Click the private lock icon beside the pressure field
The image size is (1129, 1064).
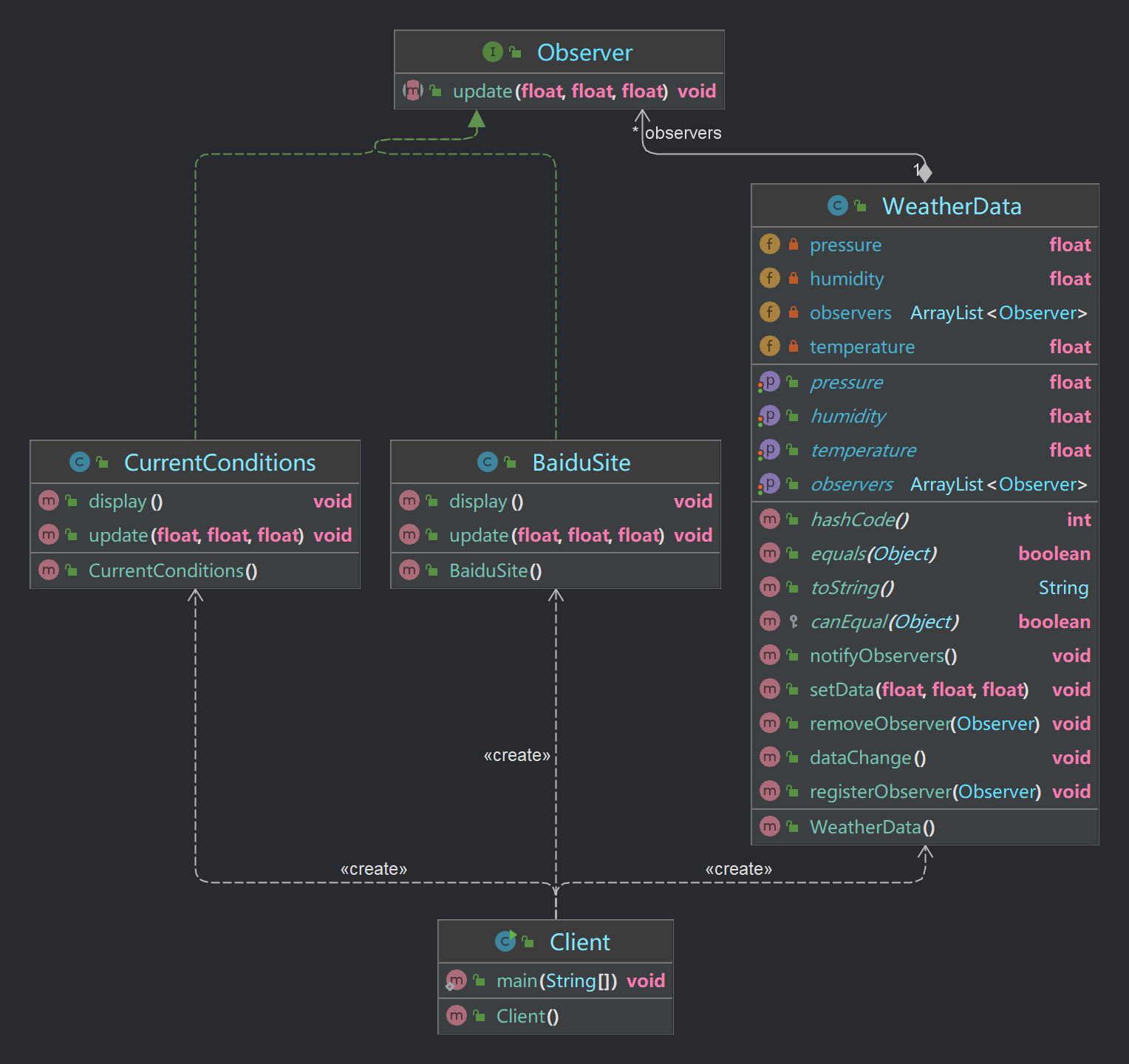[x=793, y=245]
